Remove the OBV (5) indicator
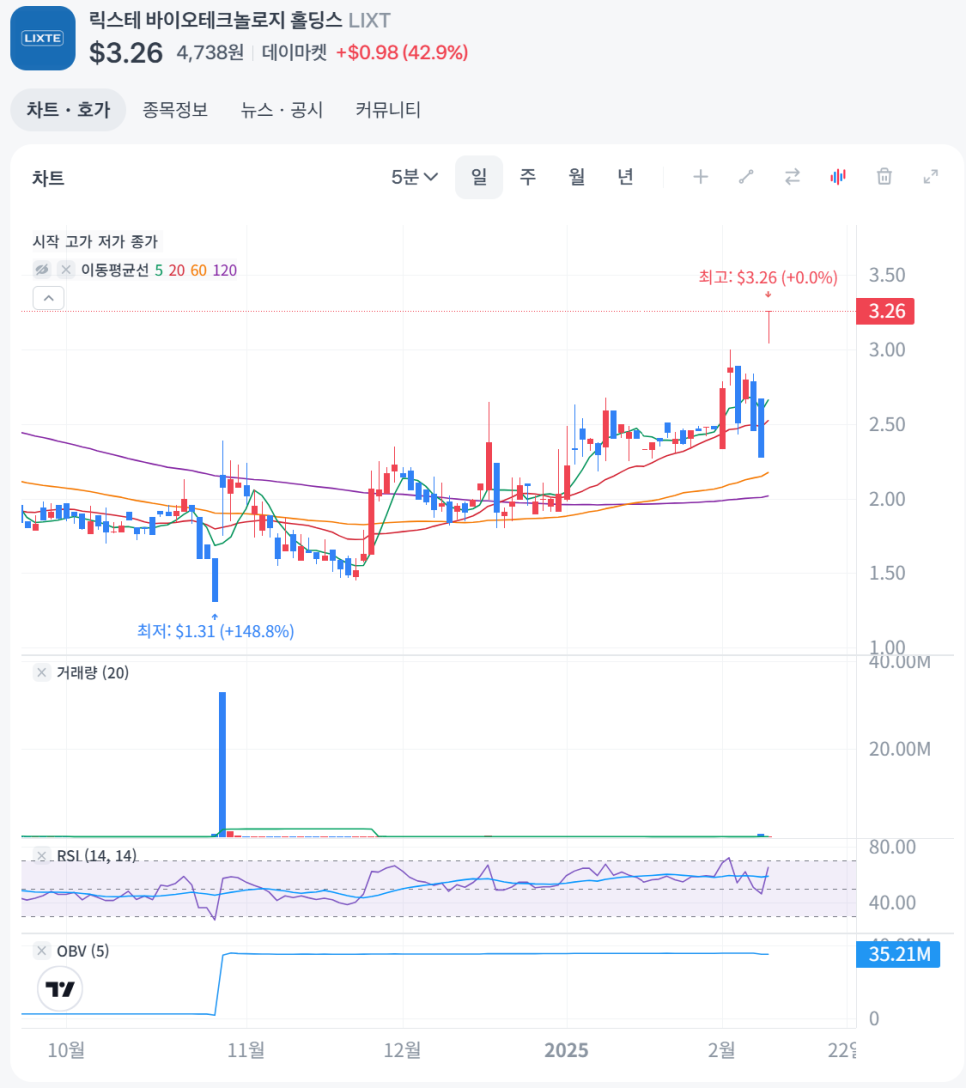The width and height of the screenshot is (966, 1088). click(42, 951)
